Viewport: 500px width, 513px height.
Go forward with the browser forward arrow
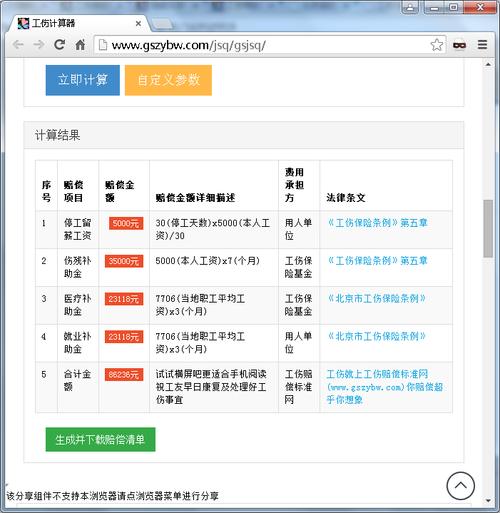tap(39, 44)
